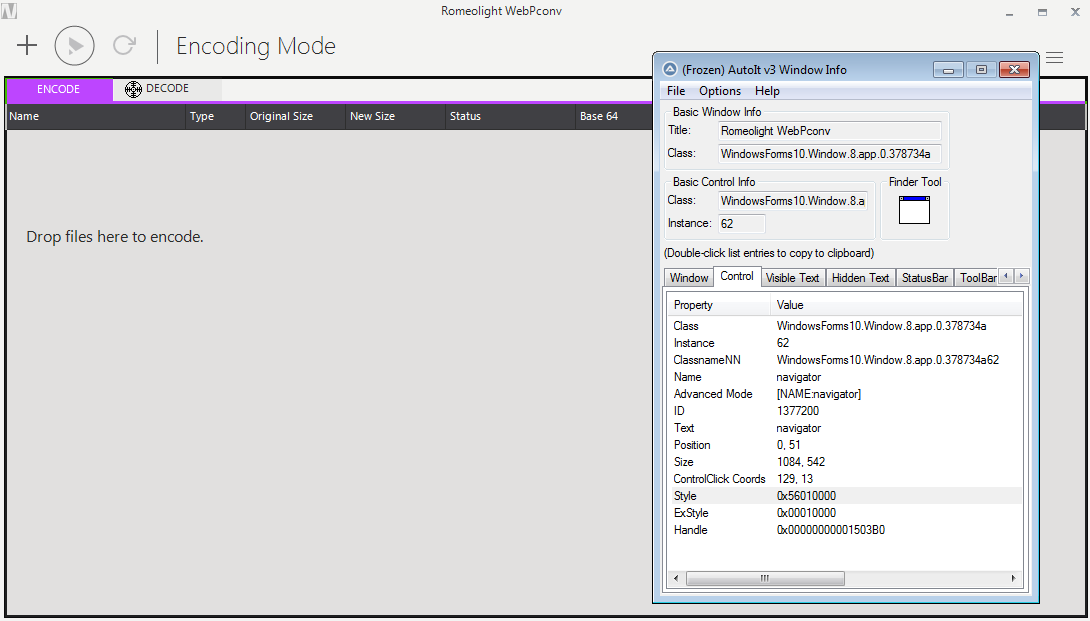The image size is (1090, 621).
Task: Click the Type column header
Action: [216, 116]
